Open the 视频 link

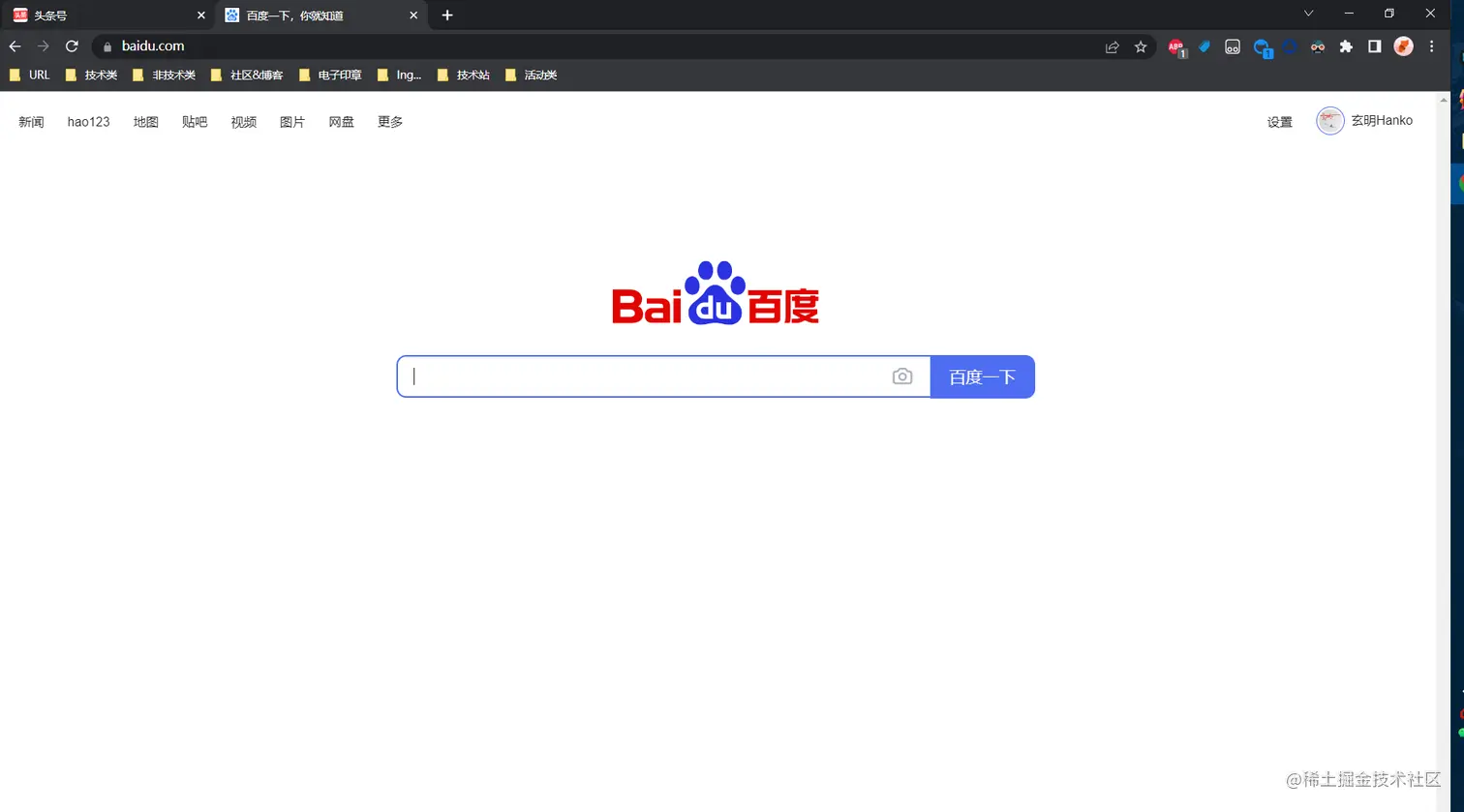(x=244, y=122)
